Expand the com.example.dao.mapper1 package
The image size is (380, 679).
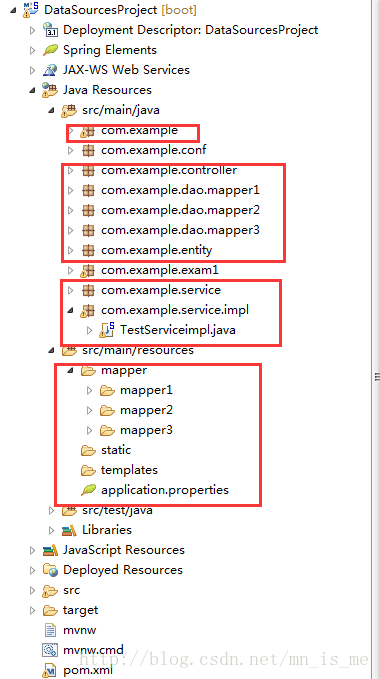(71, 190)
